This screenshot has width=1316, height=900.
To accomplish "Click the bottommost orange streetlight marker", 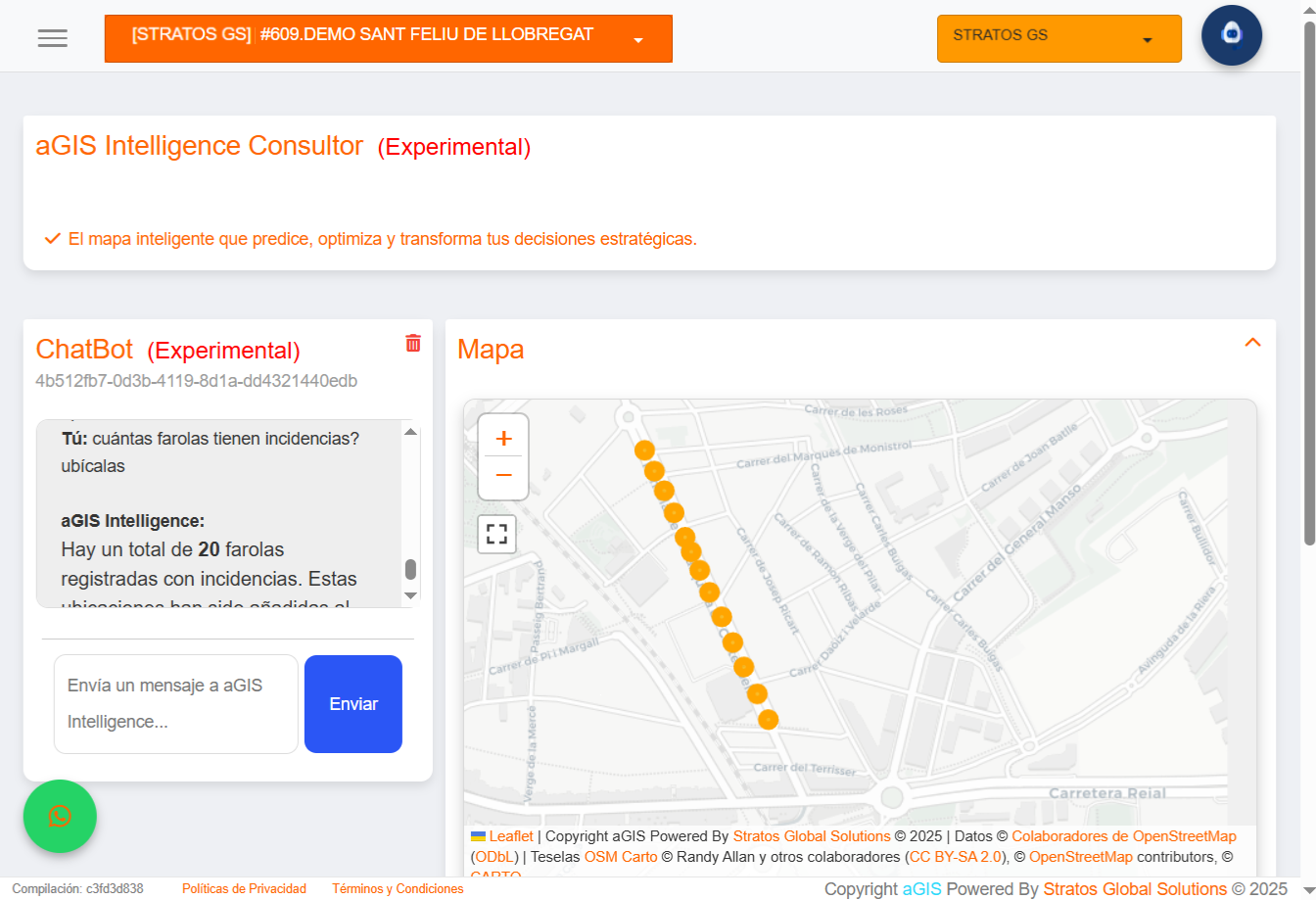I will click(769, 720).
